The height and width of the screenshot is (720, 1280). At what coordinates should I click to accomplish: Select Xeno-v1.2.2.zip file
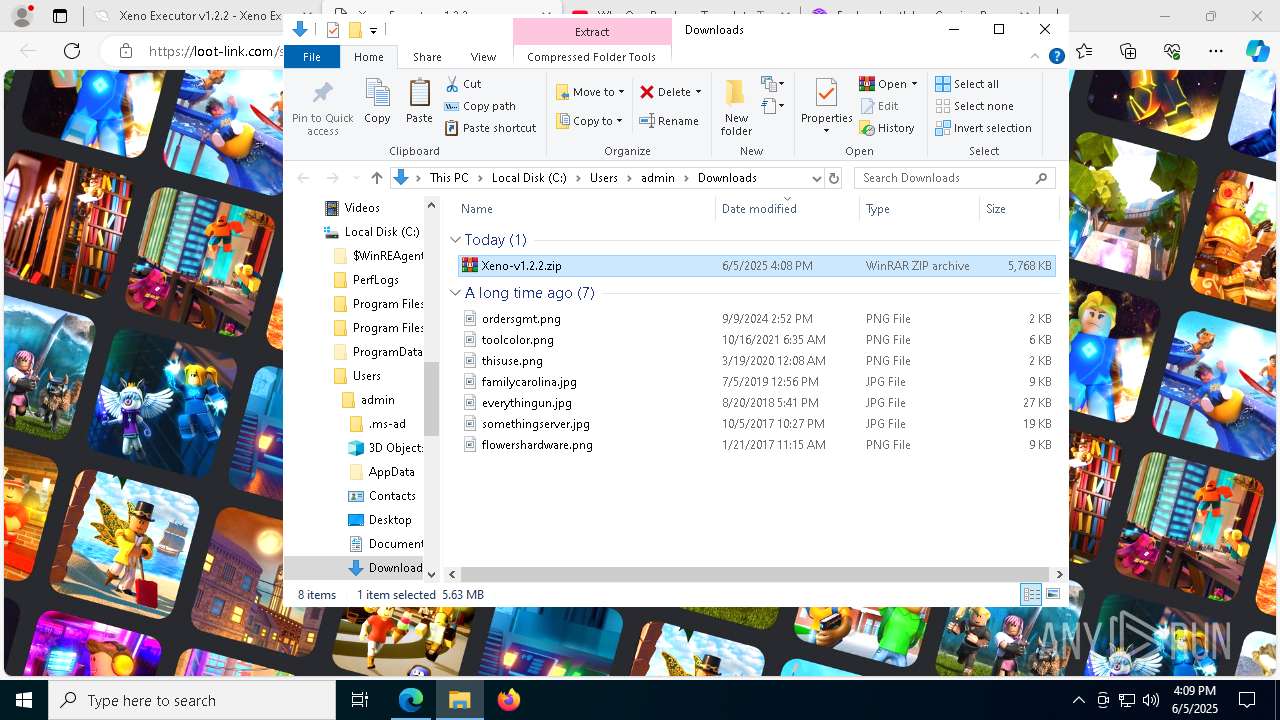pos(756,266)
